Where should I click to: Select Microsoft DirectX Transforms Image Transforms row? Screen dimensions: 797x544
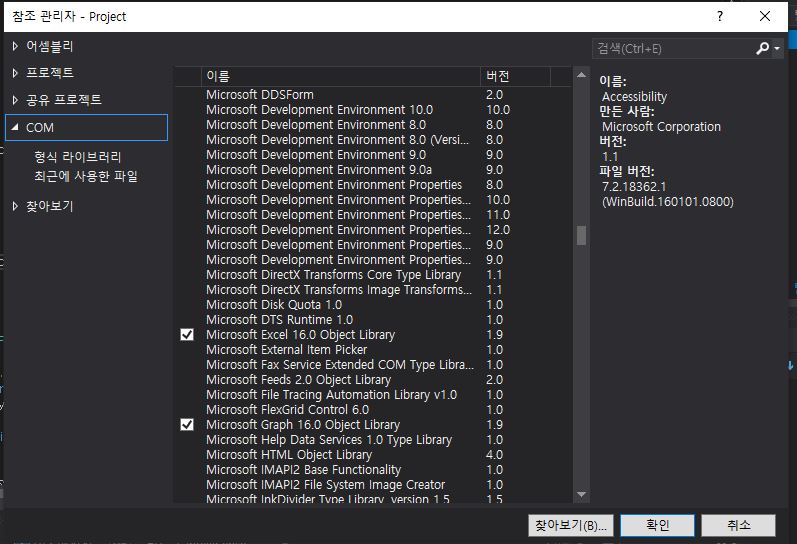(374, 290)
